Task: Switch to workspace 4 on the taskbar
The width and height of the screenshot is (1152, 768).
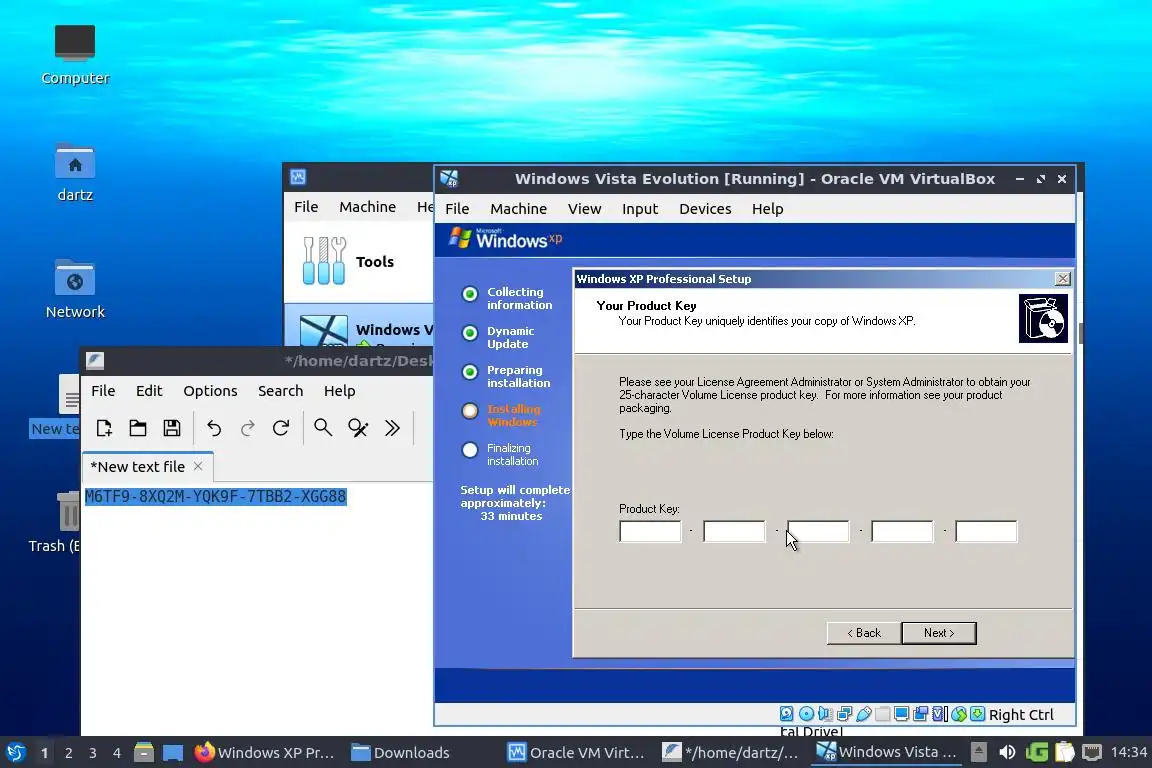Action: coord(117,753)
